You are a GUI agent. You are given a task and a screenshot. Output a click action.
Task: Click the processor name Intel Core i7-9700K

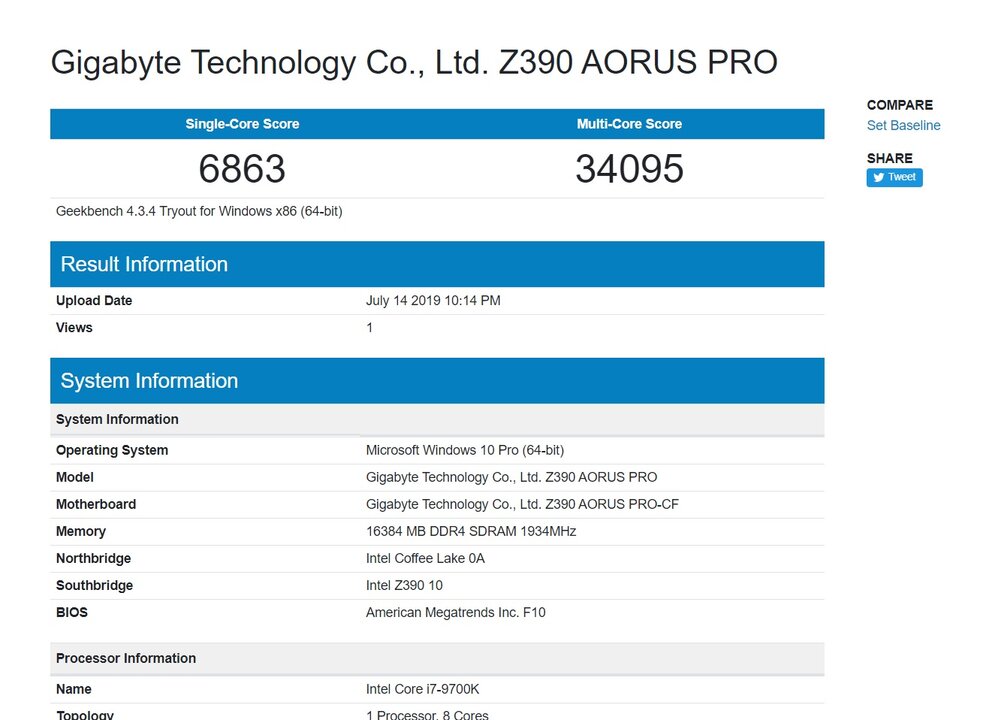coord(423,689)
